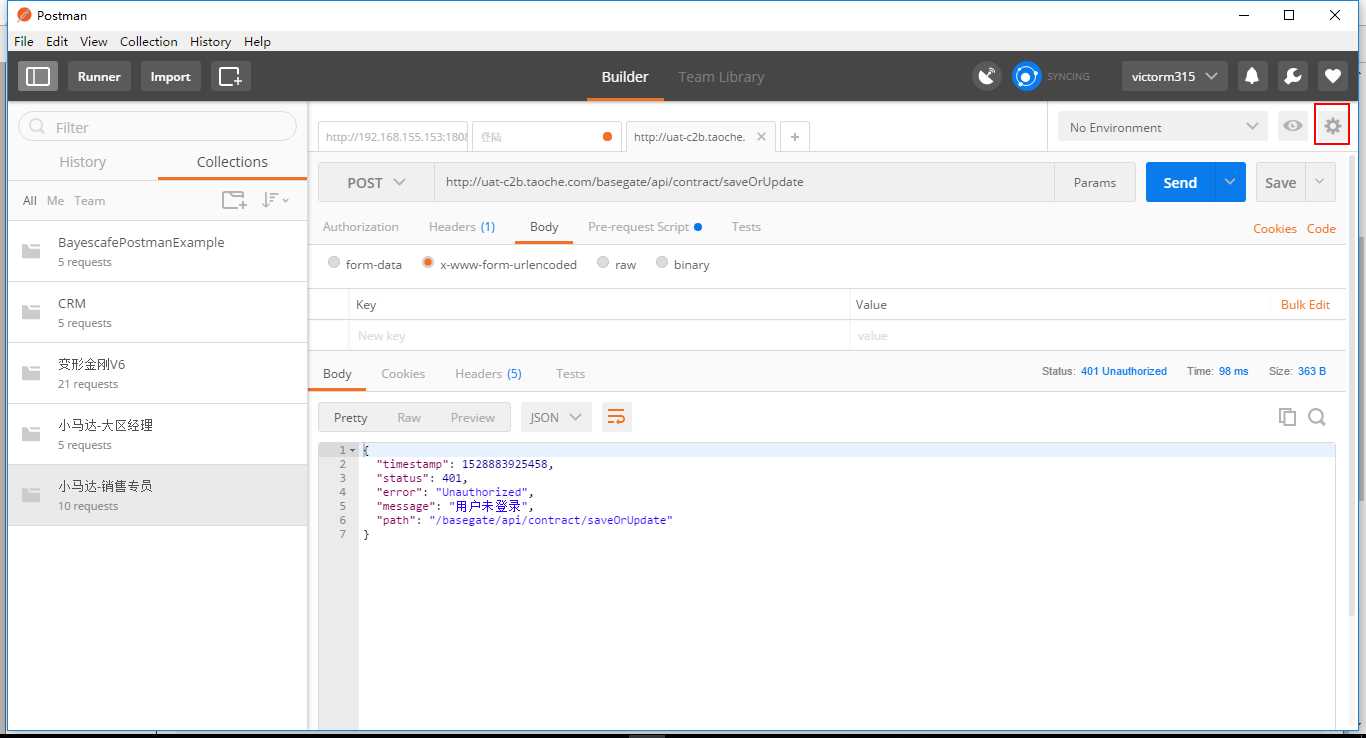
Task: Open the victorm315 account dropdown
Action: pyautogui.click(x=1175, y=76)
